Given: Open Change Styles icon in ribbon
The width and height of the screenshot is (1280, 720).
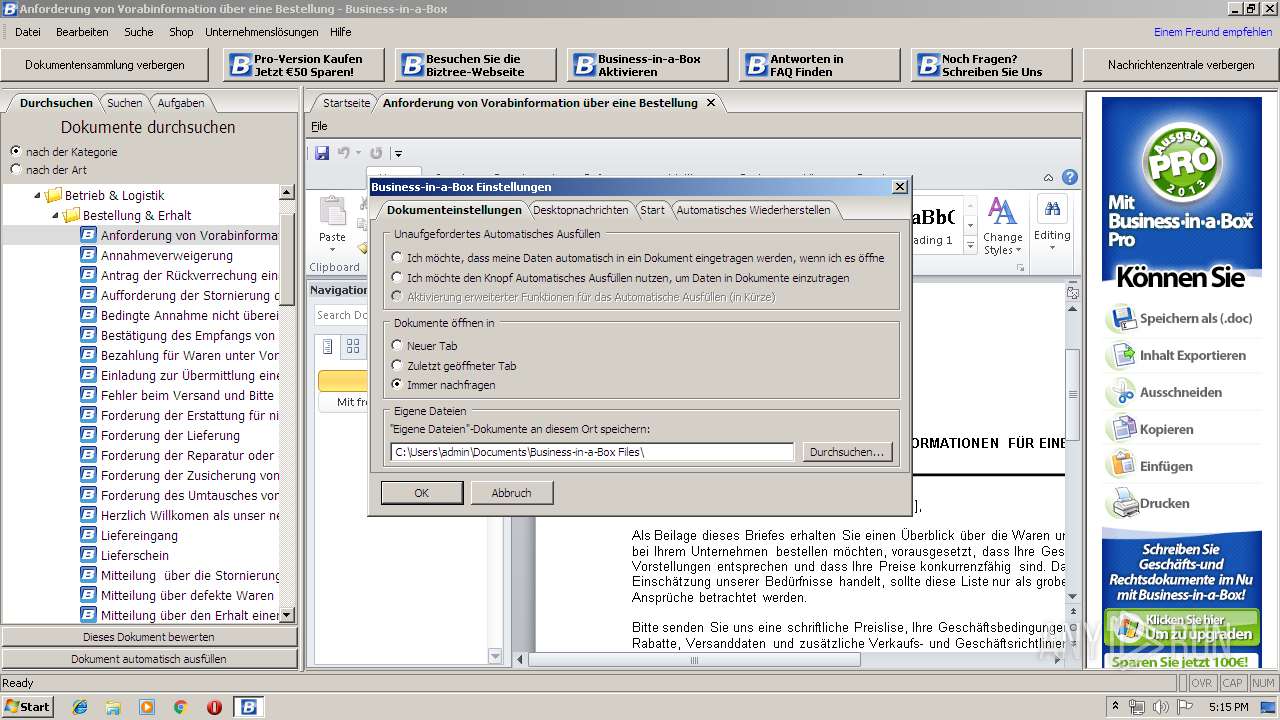Looking at the screenshot, I should (x=1002, y=212).
